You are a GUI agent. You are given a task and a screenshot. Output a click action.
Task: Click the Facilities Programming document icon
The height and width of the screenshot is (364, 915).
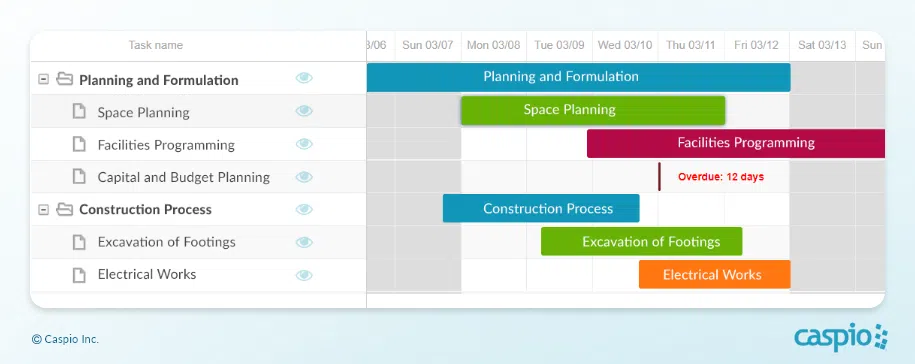tap(79, 144)
